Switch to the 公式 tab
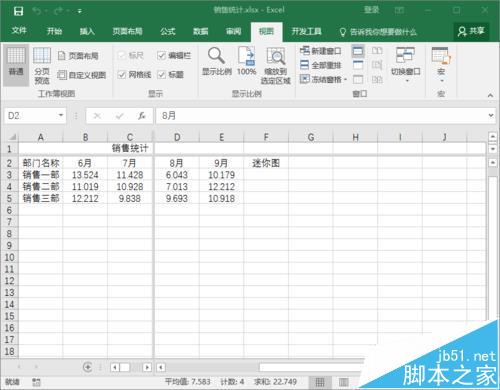 click(x=168, y=31)
